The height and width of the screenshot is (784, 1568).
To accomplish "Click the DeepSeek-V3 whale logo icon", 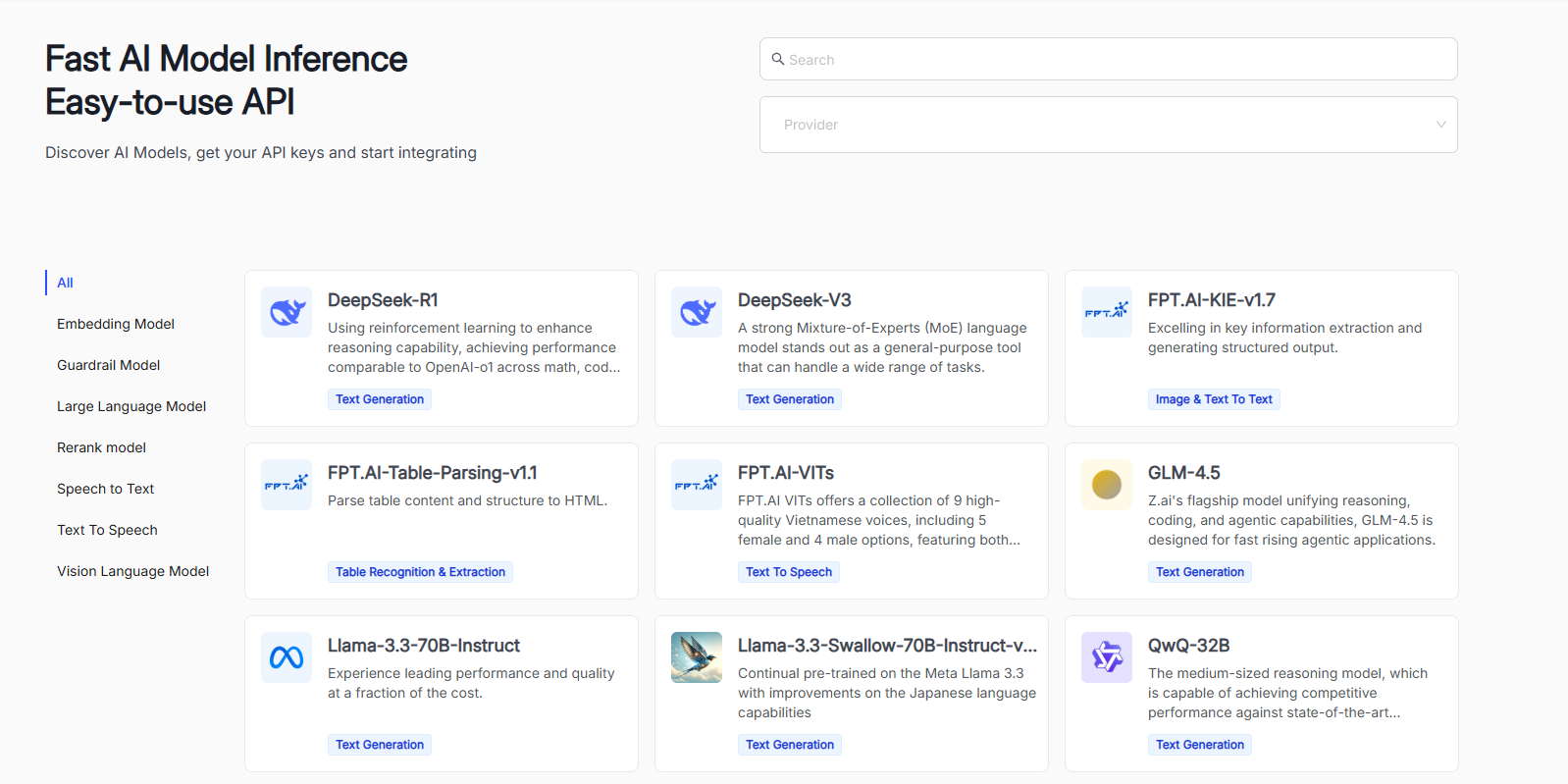I will [697, 312].
